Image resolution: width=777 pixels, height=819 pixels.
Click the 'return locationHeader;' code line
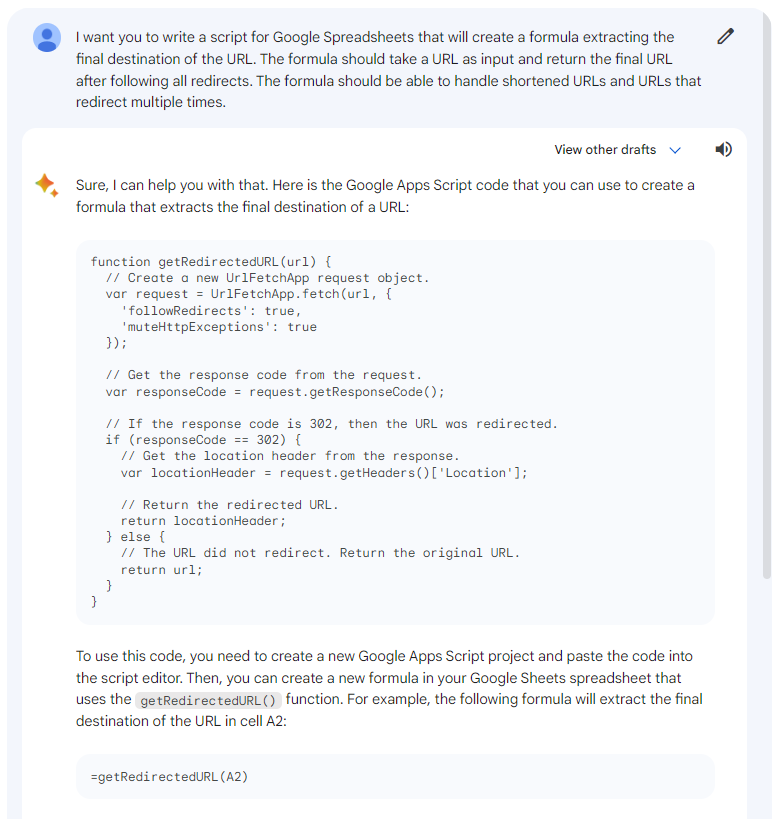click(x=203, y=521)
